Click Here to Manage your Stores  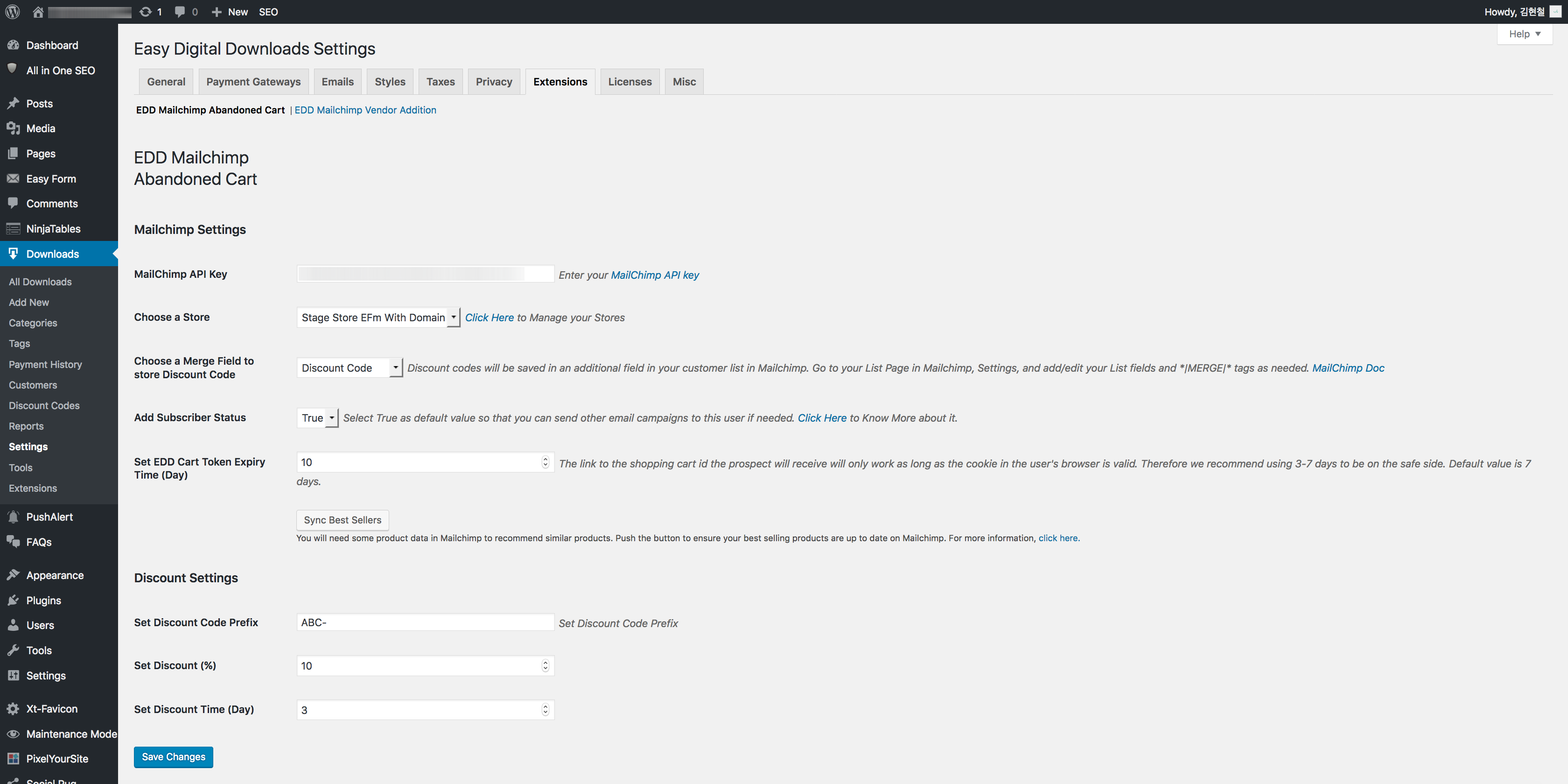[490, 318]
